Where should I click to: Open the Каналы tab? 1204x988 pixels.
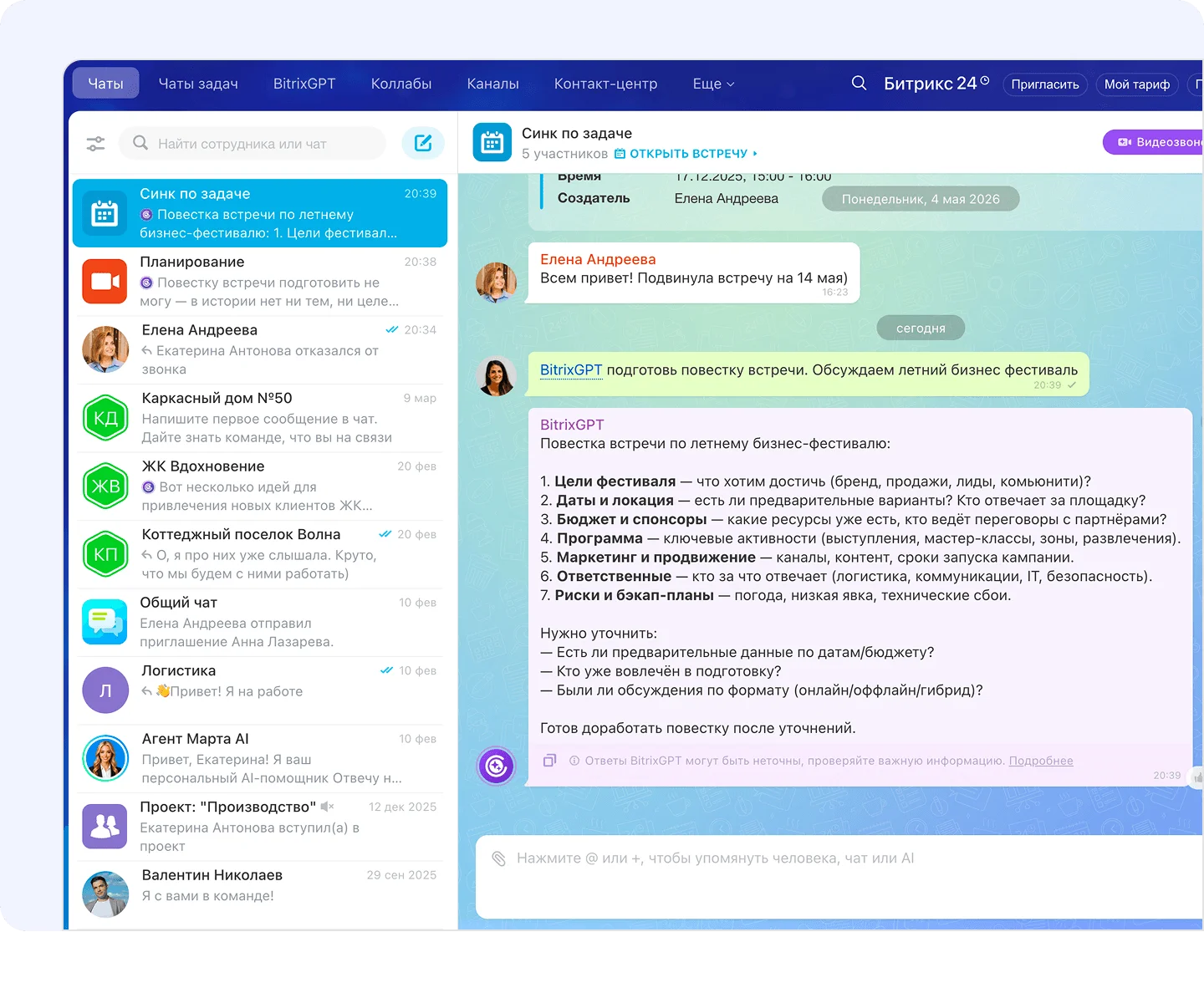(493, 84)
